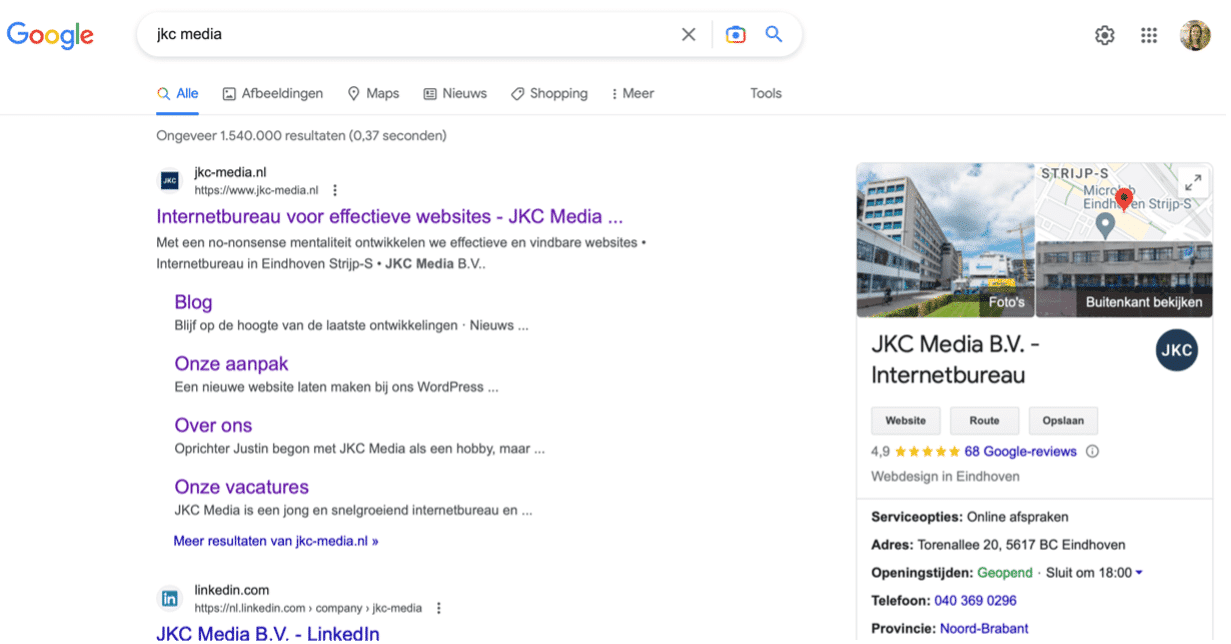
Task: Click the Opslaan button
Action: pyautogui.click(x=1063, y=421)
